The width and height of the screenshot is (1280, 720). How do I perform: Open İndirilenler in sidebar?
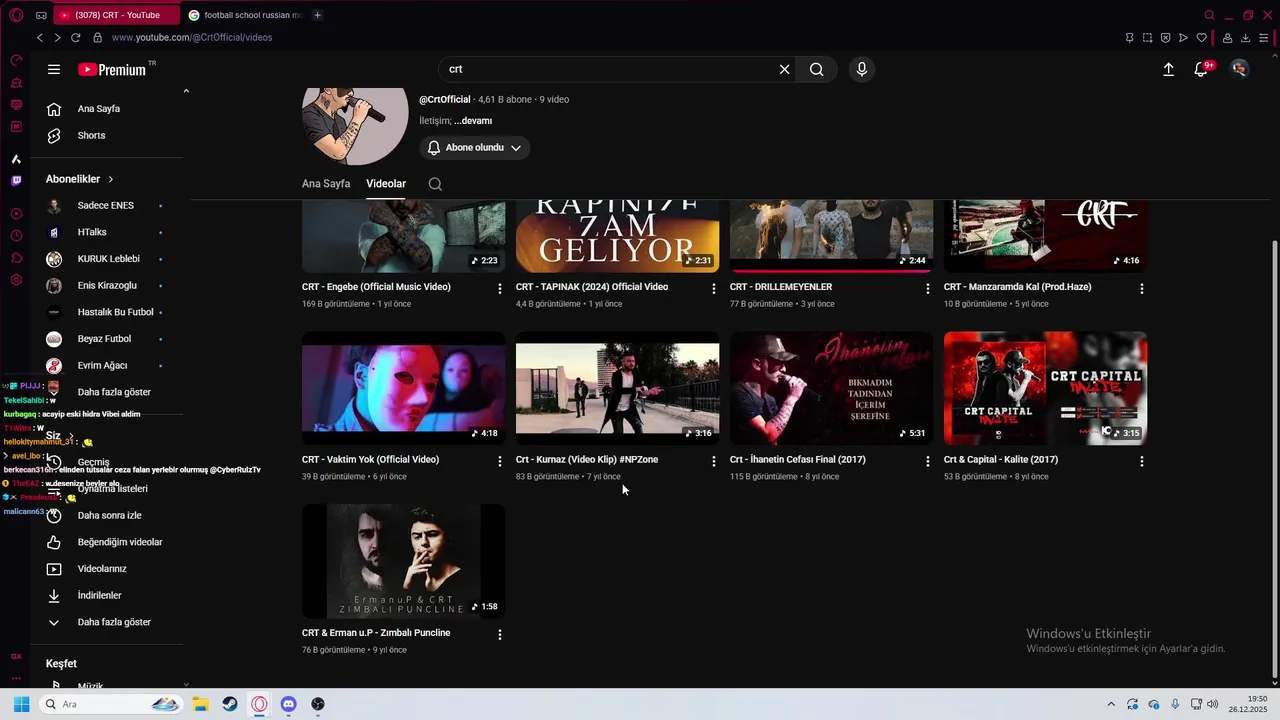click(x=100, y=595)
